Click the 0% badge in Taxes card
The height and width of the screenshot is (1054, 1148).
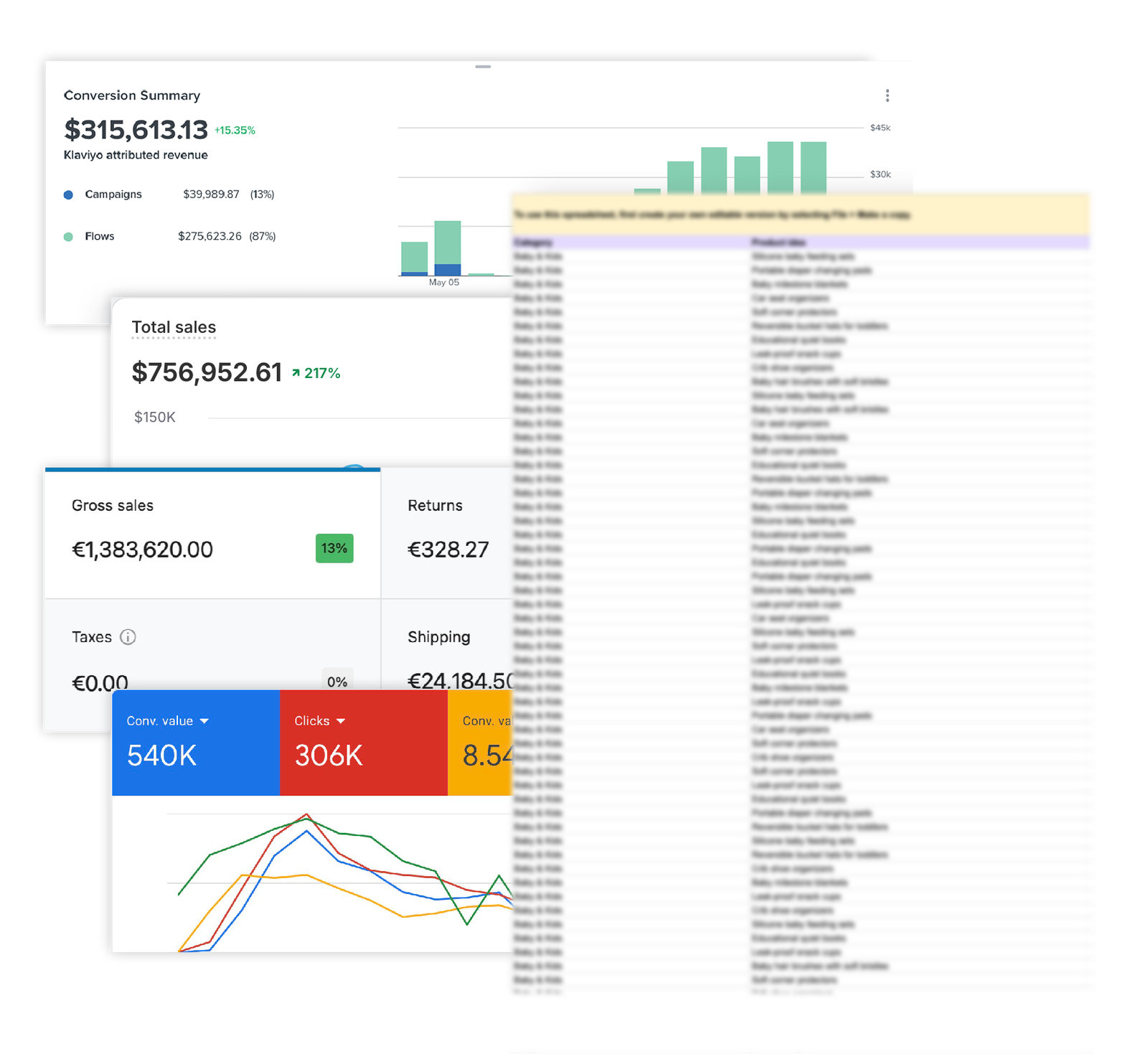click(337, 681)
